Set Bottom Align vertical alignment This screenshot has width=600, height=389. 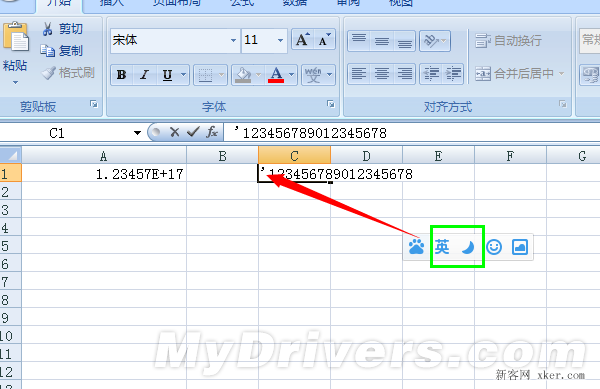click(x=404, y=41)
